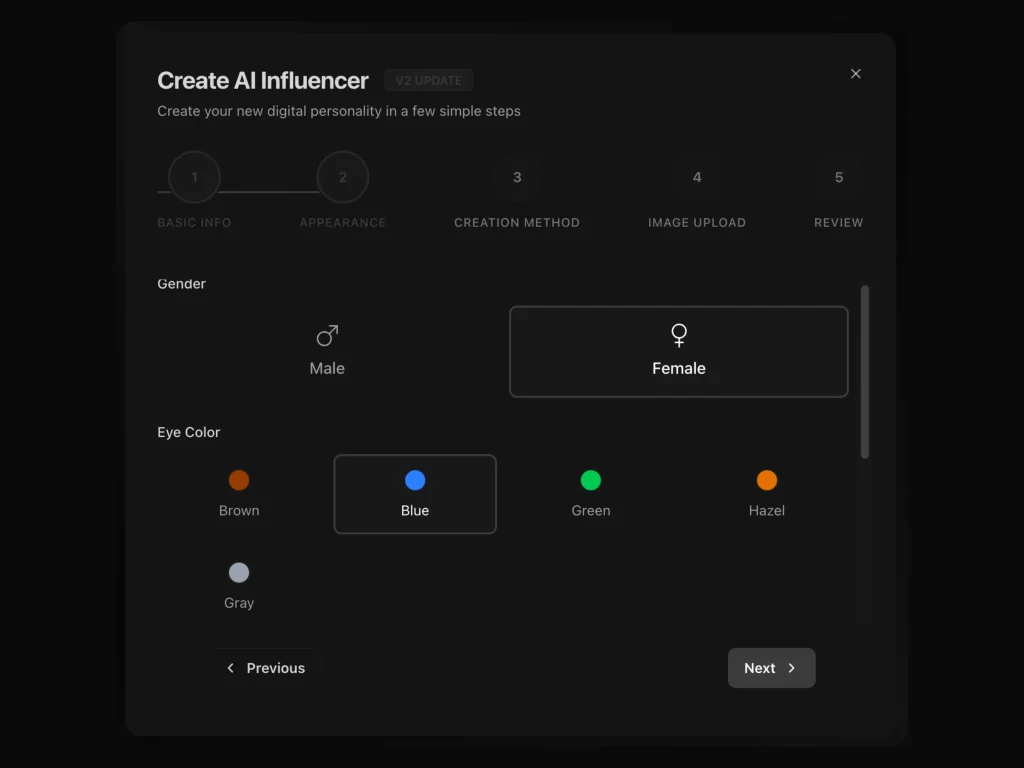Click the step 5 Review circle
The width and height of the screenshot is (1024, 768).
pyautogui.click(x=838, y=177)
